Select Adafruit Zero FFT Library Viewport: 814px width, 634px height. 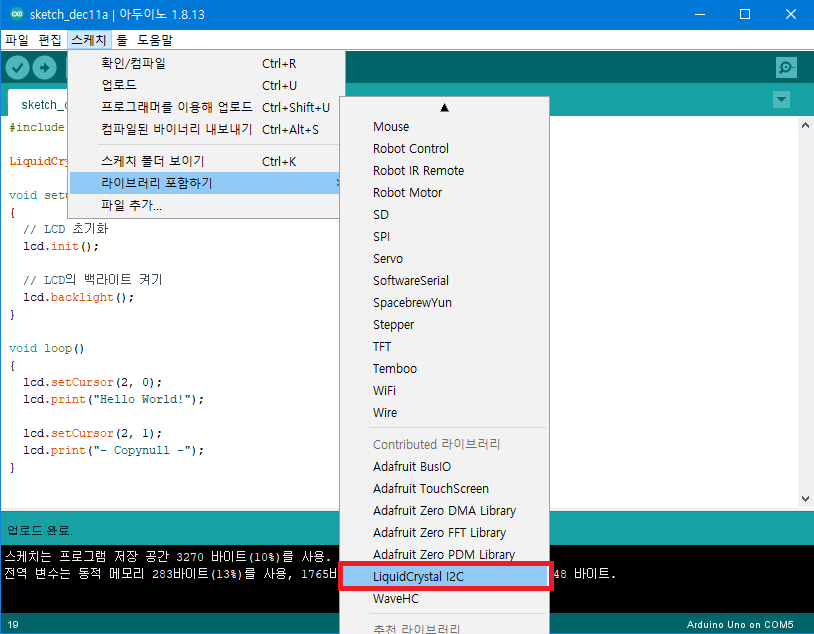444,533
